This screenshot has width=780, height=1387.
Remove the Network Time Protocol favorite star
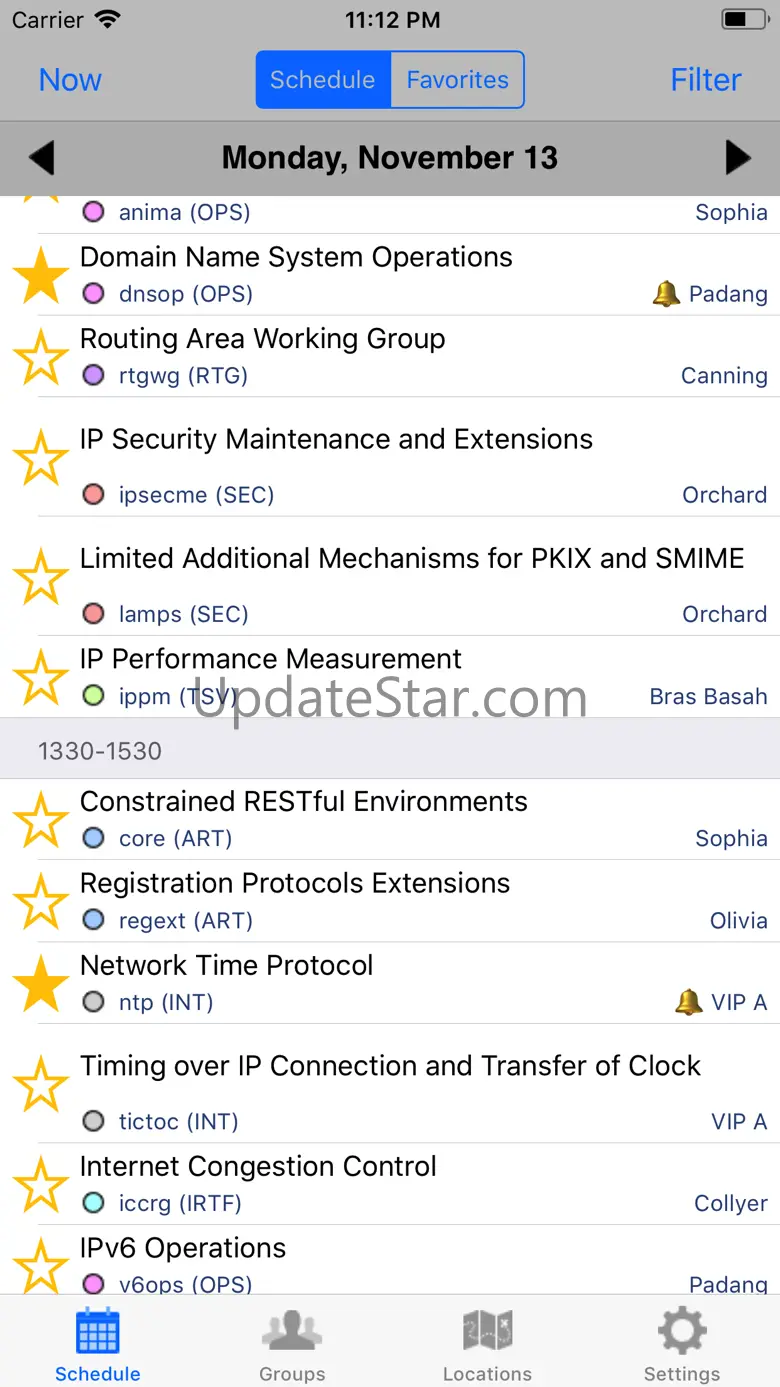coord(41,983)
